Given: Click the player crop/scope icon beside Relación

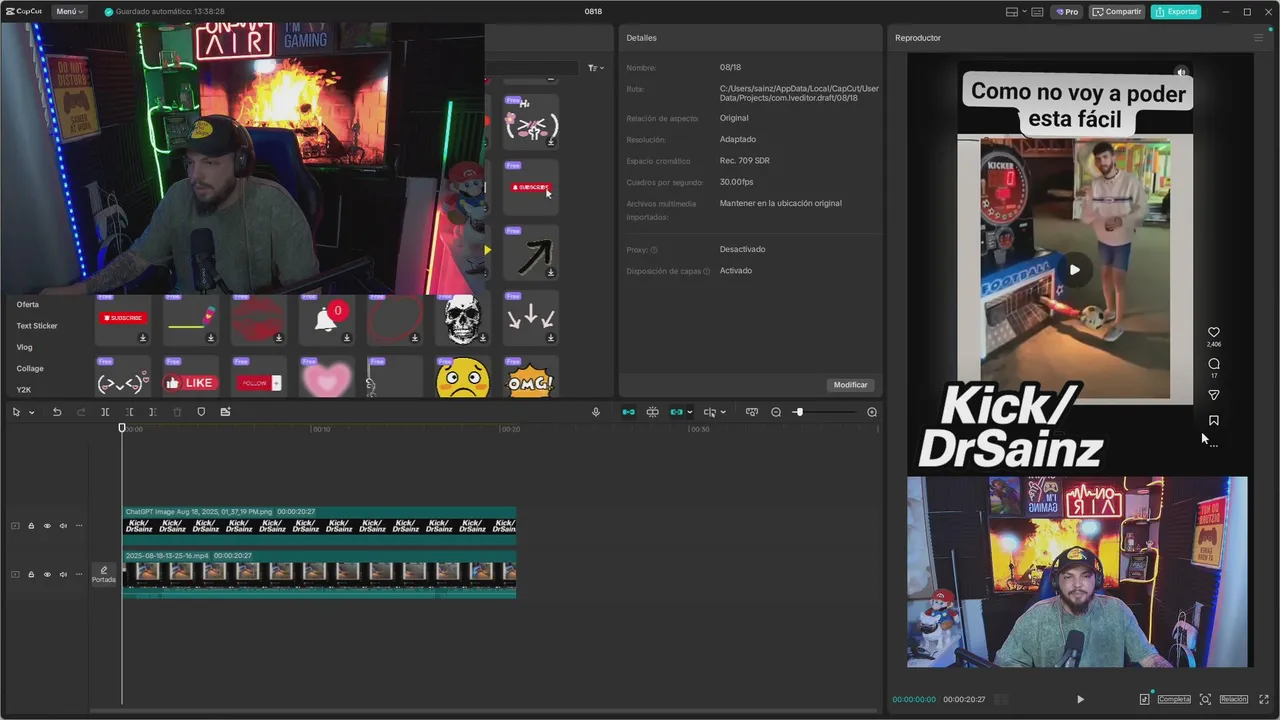Looking at the screenshot, I should pos(1205,699).
